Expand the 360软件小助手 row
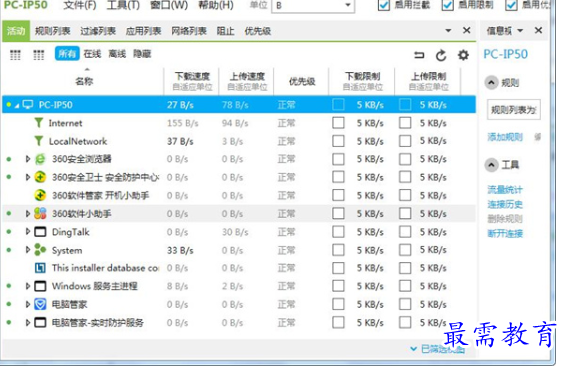The height and width of the screenshot is (366, 565). (28, 214)
